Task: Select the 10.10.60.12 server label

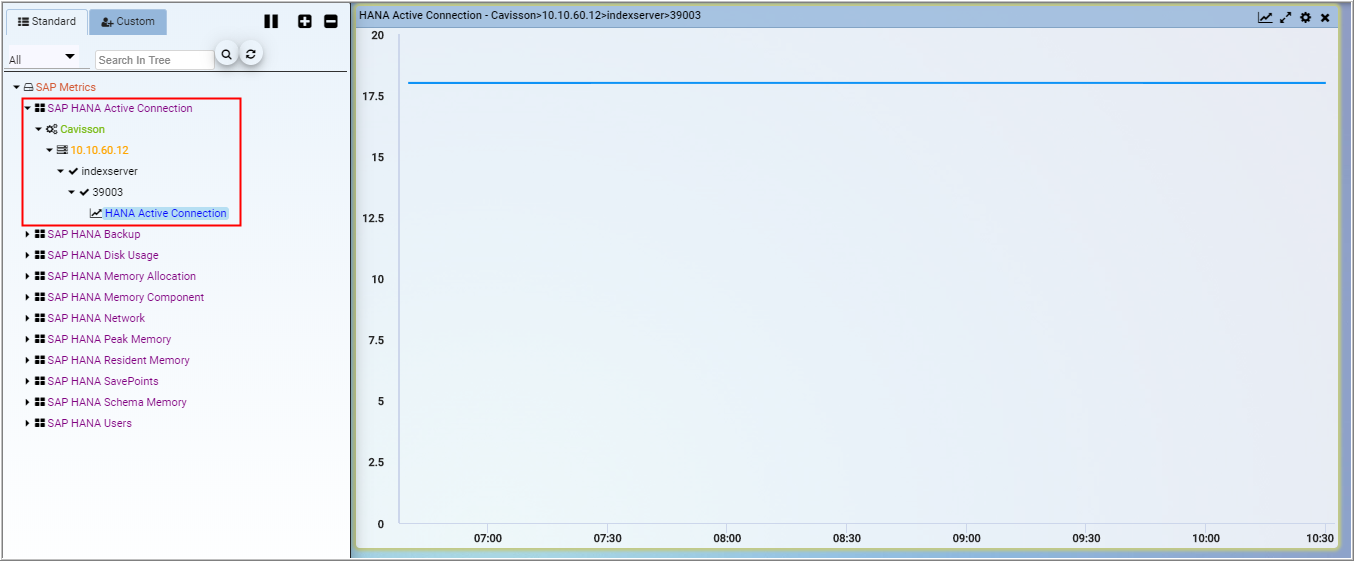Action: (x=99, y=150)
